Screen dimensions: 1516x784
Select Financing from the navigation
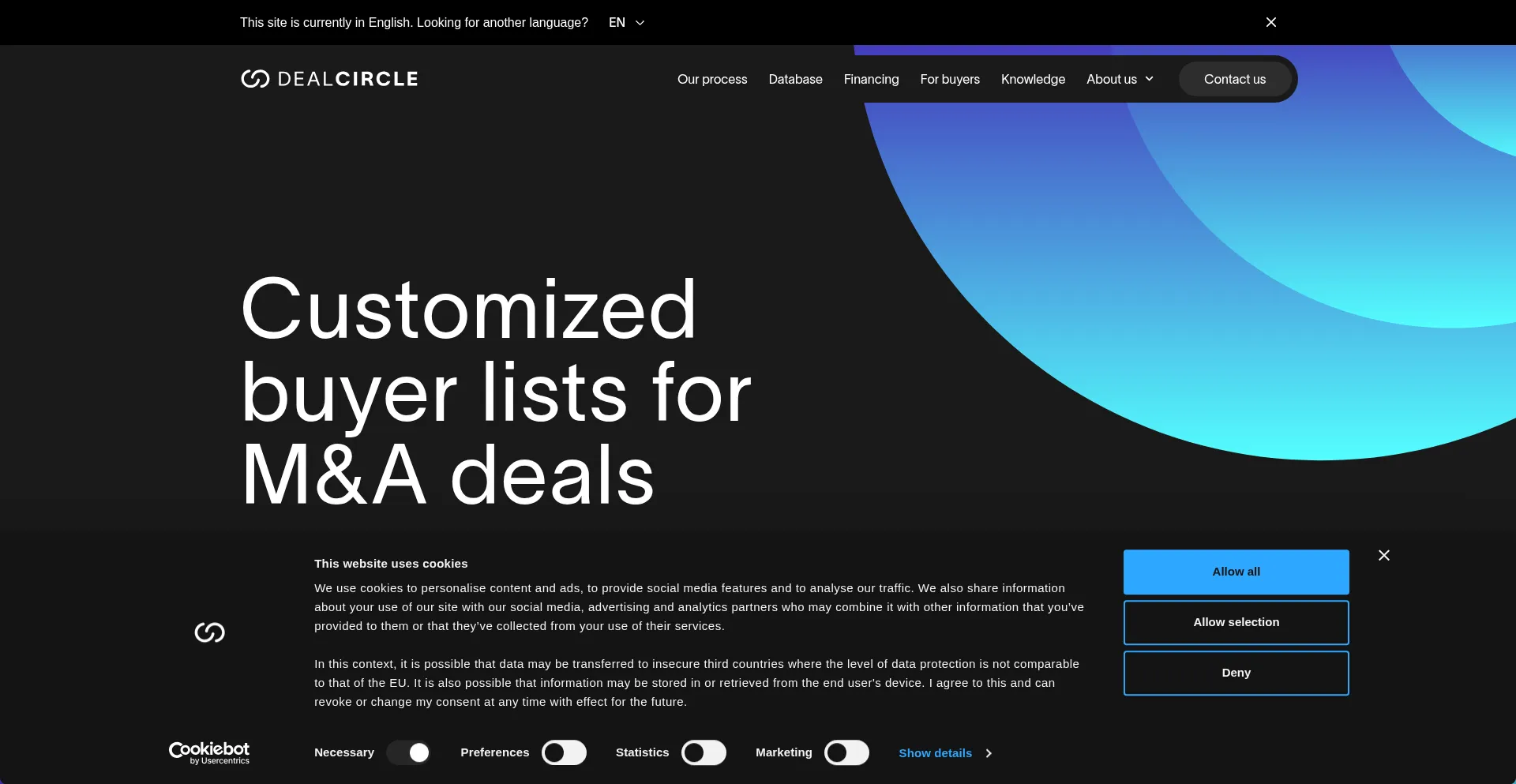click(871, 79)
